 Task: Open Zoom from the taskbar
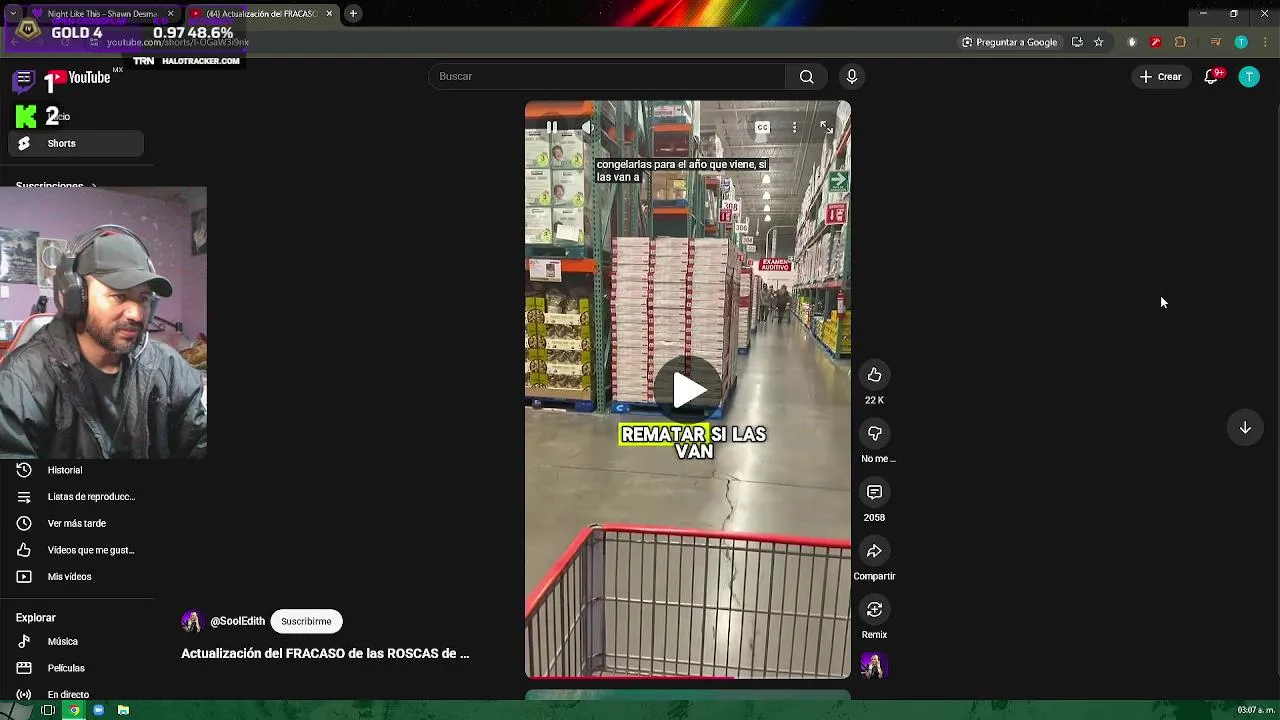point(98,710)
